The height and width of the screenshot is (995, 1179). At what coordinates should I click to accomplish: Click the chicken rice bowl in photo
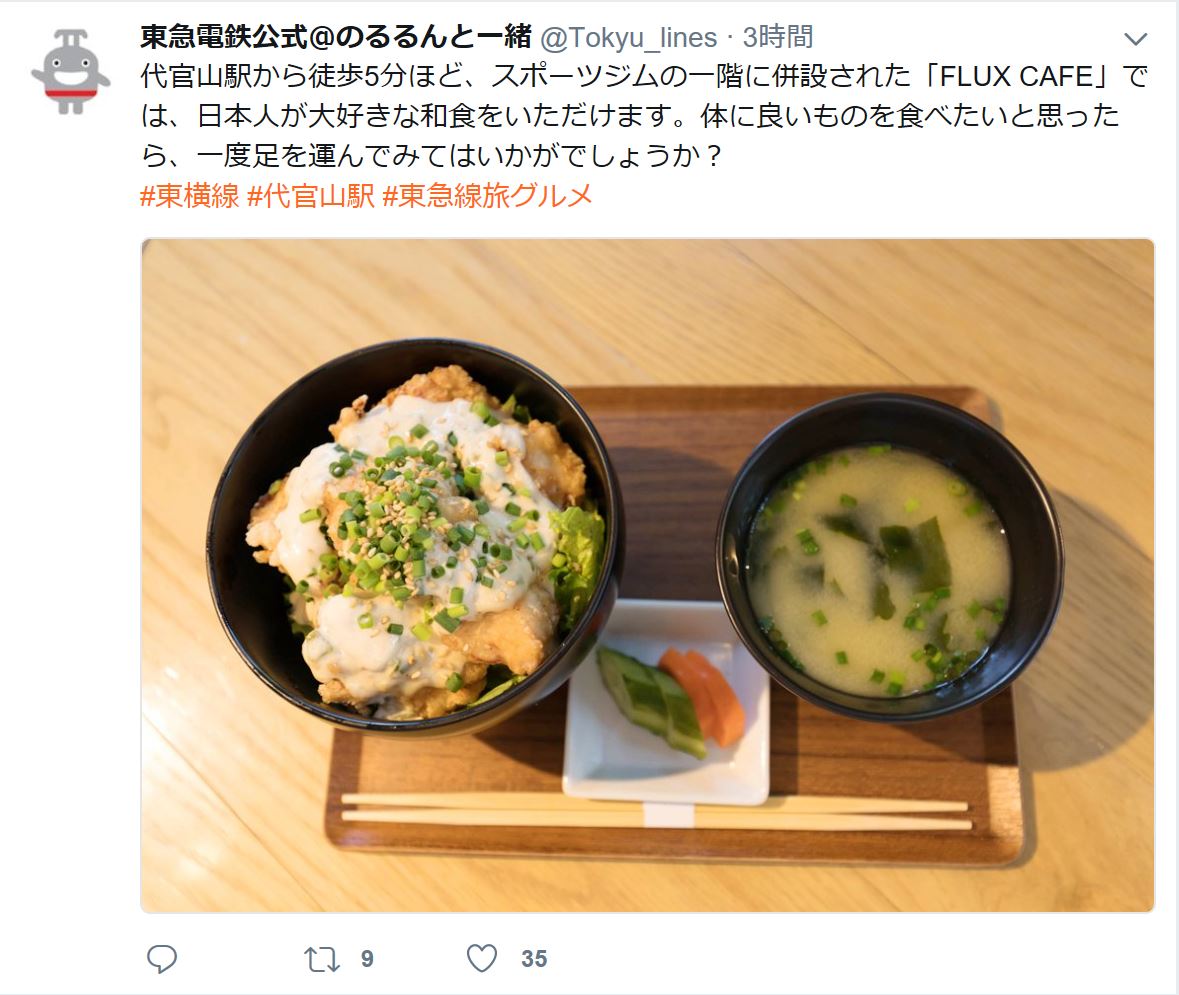(x=415, y=537)
